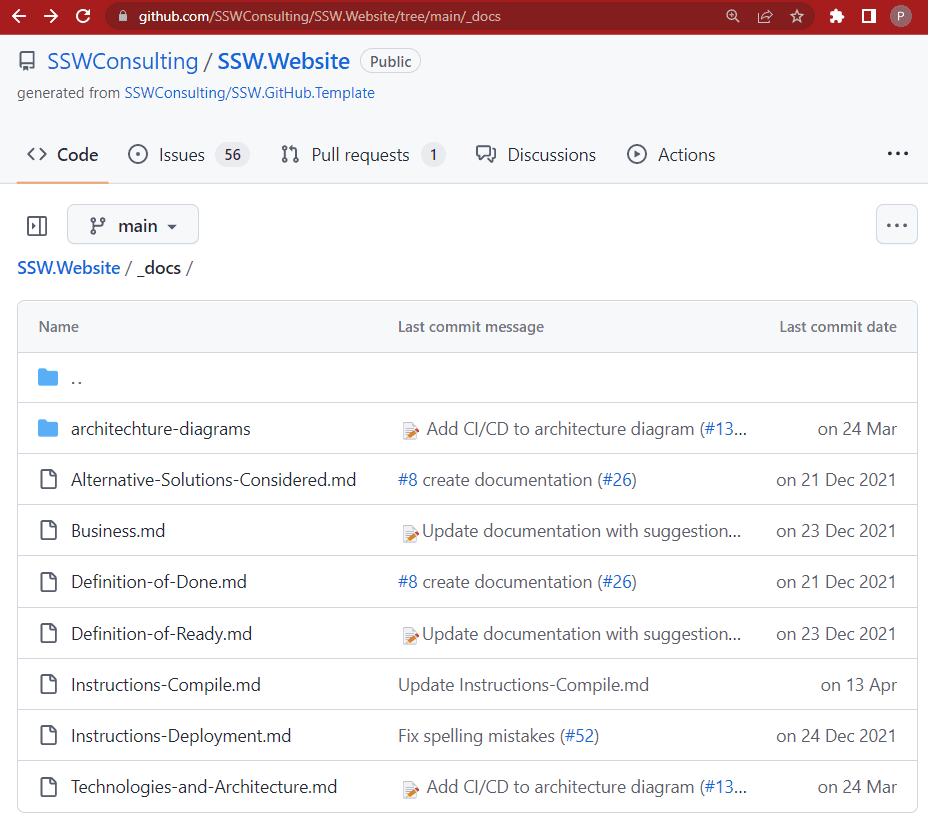Click the share page icon in address bar
This screenshot has width=928, height=825.
click(x=765, y=16)
